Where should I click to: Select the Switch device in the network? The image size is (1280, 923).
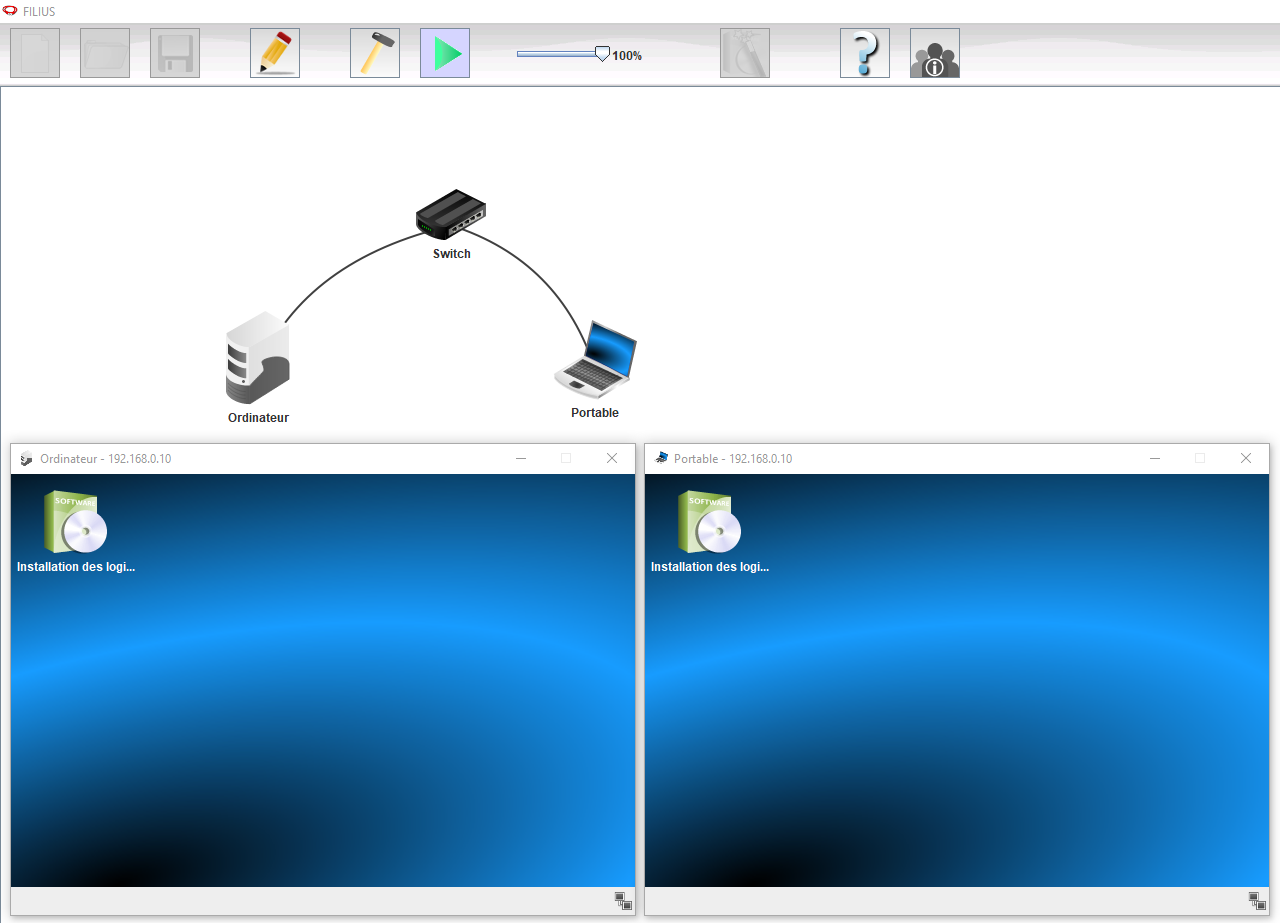coord(451,213)
